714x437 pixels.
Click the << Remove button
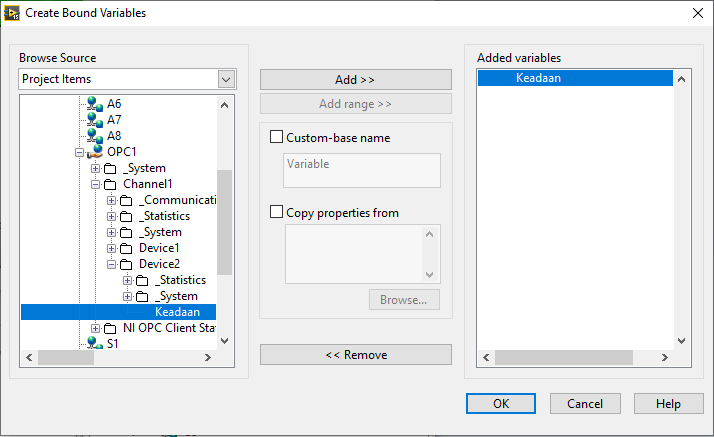[x=356, y=355]
